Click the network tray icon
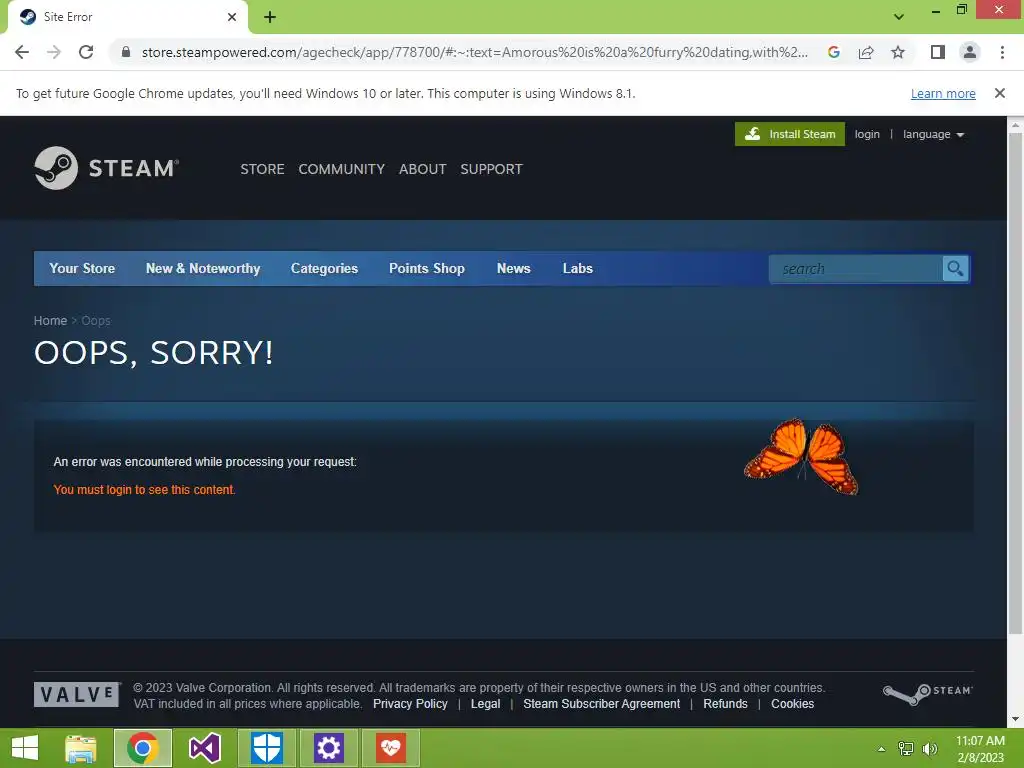Image resolution: width=1024 pixels, height=768 pixels. (x=906, y=748)
